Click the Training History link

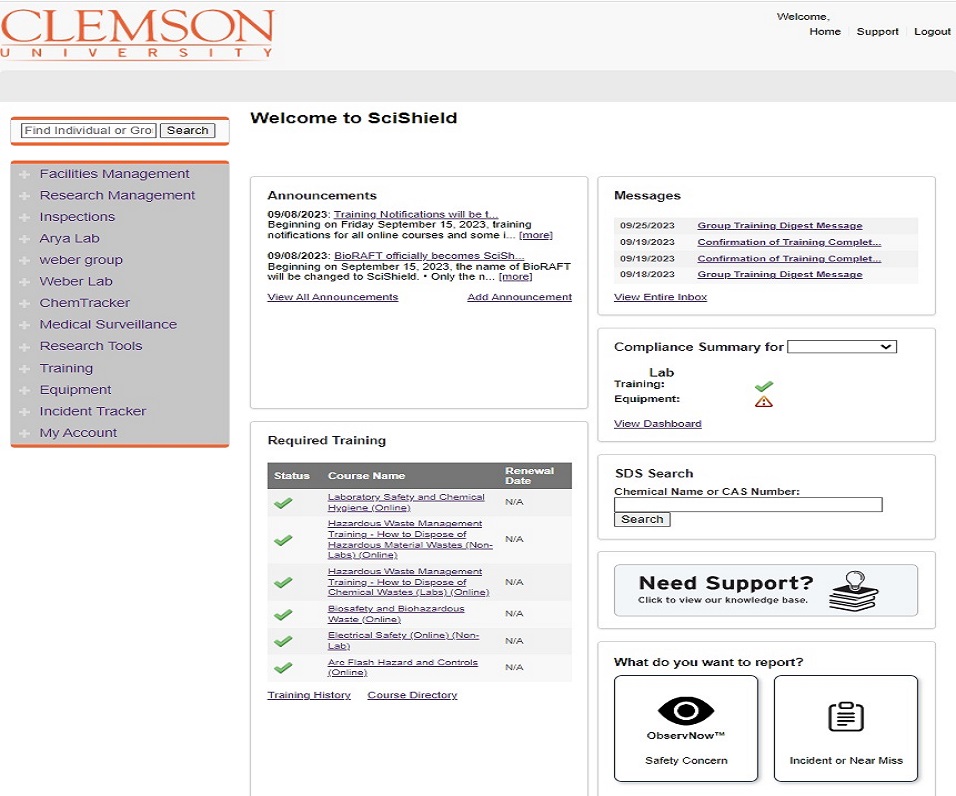coord(309,695)
